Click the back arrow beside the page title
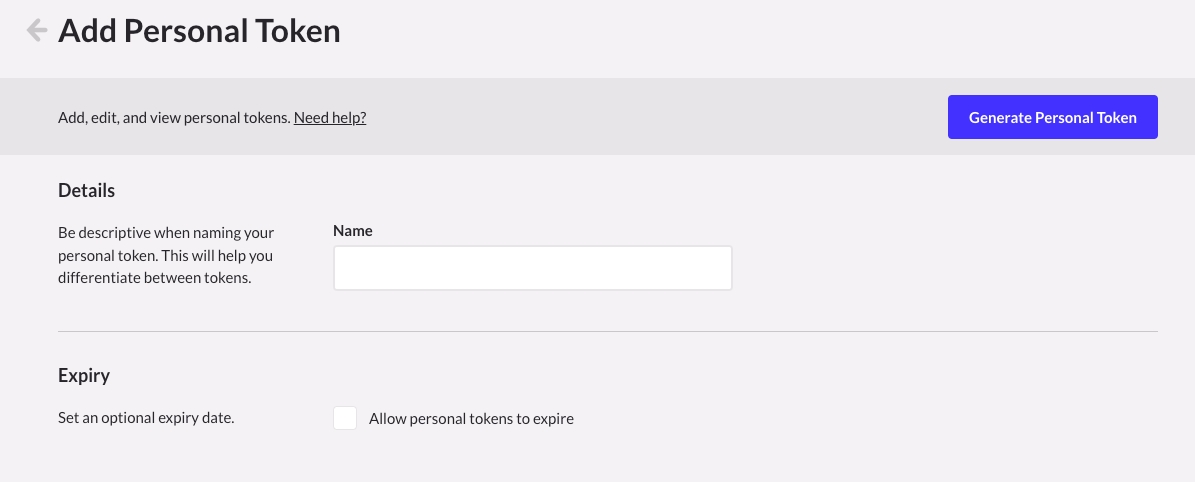Image resolution: width=1195 pixels, height=482 pixels. [x=37, y=31]
